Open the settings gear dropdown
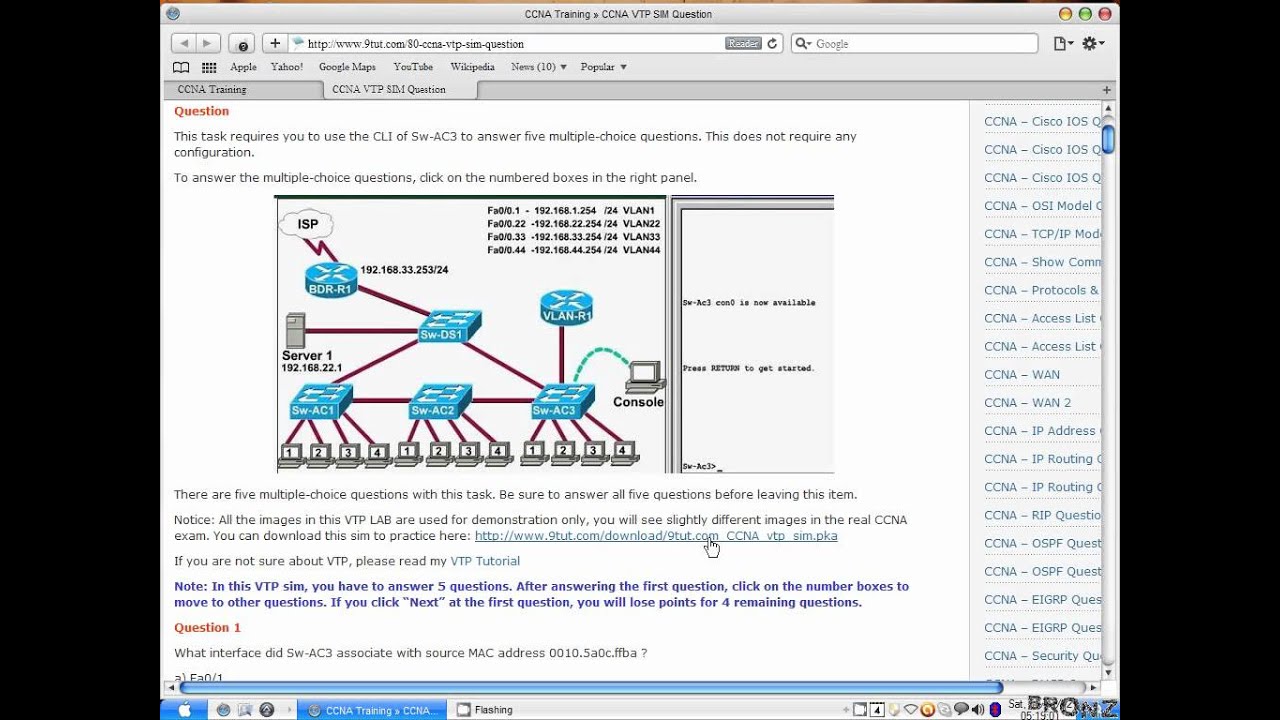 [1093, 43]
